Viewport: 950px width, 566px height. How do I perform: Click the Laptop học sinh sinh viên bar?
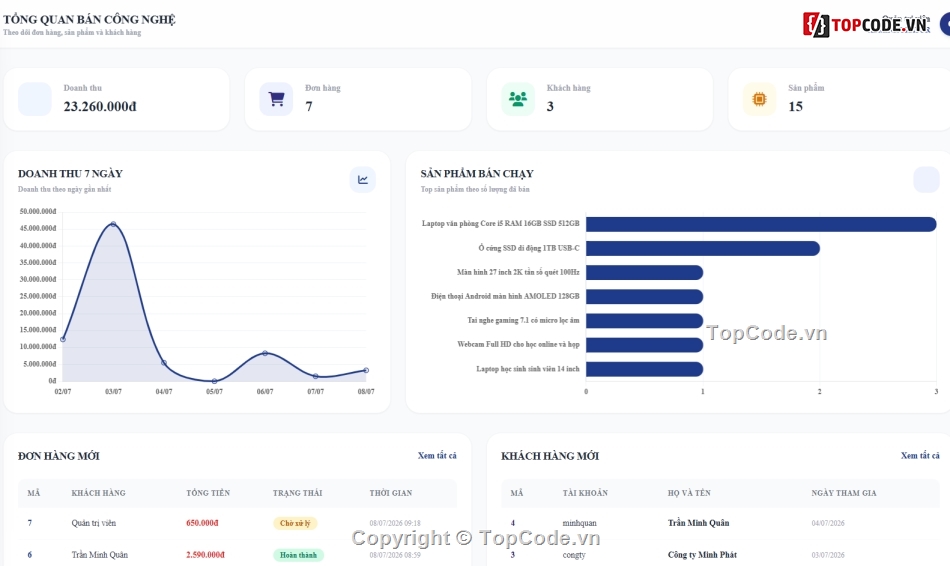point(644,369)
